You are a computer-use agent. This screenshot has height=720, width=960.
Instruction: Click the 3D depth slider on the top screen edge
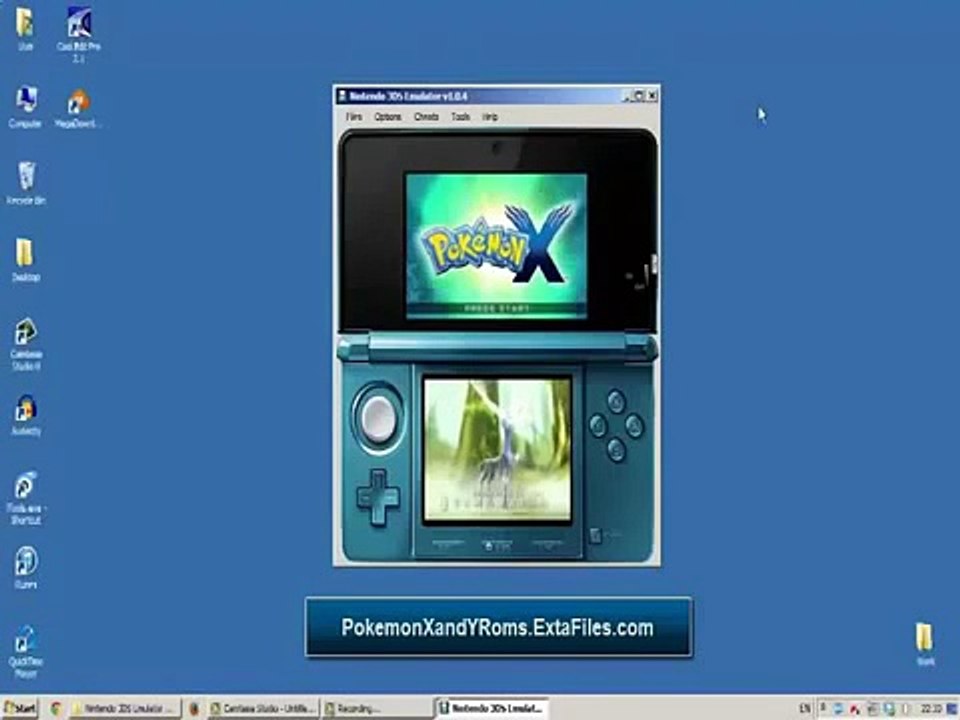[653, 264]
